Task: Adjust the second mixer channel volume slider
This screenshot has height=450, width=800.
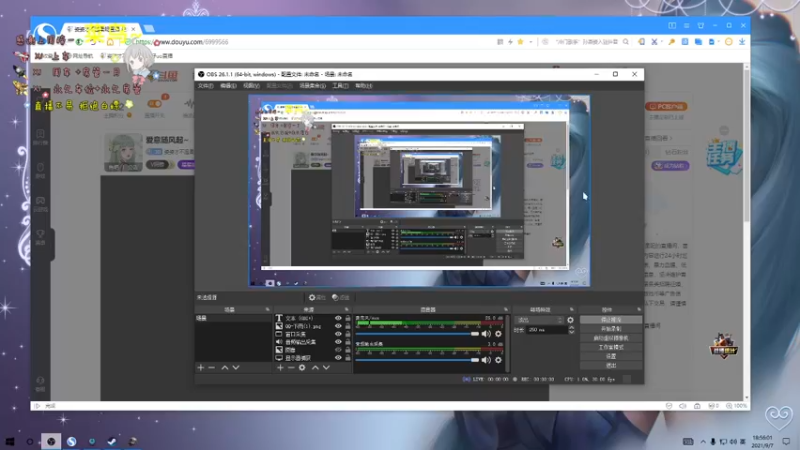Action: click(417, 360)
